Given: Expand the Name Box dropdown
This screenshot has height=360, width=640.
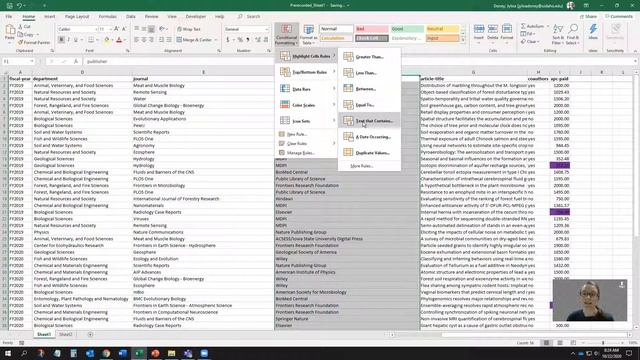Looking at the screenshot, I should pyautogui.click(x=32, y=61).
